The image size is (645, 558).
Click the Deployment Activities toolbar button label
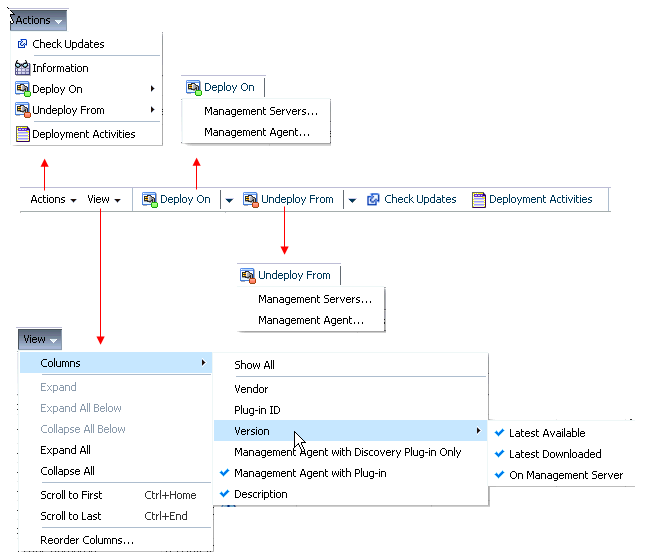(541, 199)
